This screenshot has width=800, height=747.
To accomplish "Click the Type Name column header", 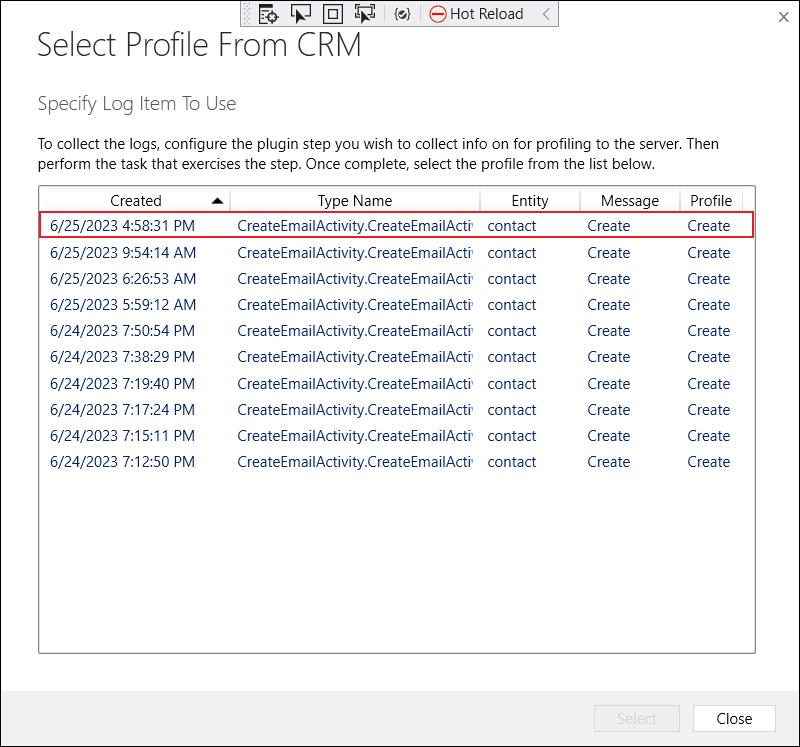I will (355, 201).
